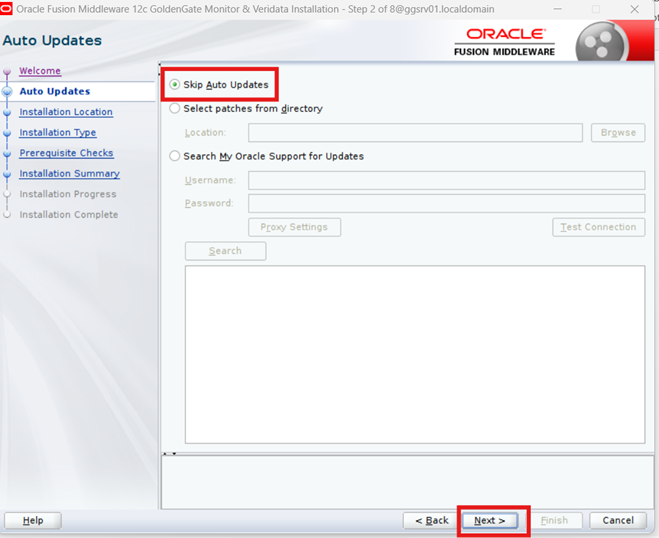The image size is (659, 538).
Task: Cancel the installation
Action: click(618, 520)
